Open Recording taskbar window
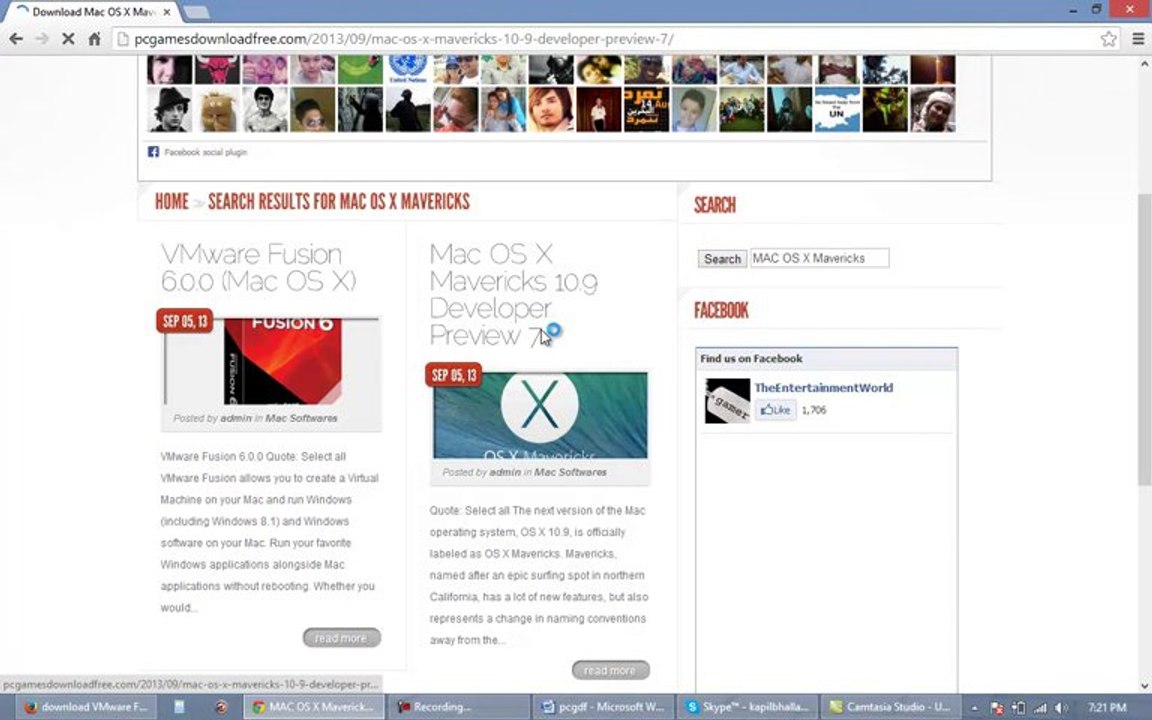Image resolution: width=1152 pixels, height=720 pixels. coord(458,708)
